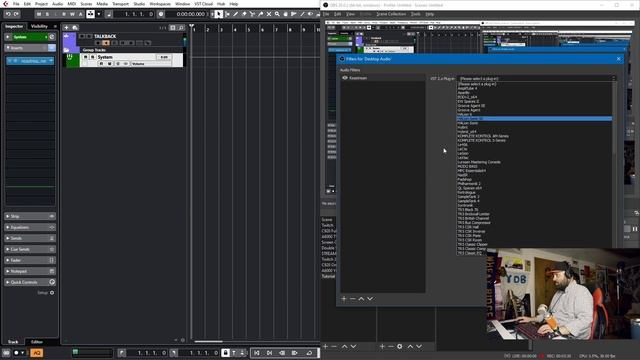Open Quick Controls circular icon

coord(52,282)
